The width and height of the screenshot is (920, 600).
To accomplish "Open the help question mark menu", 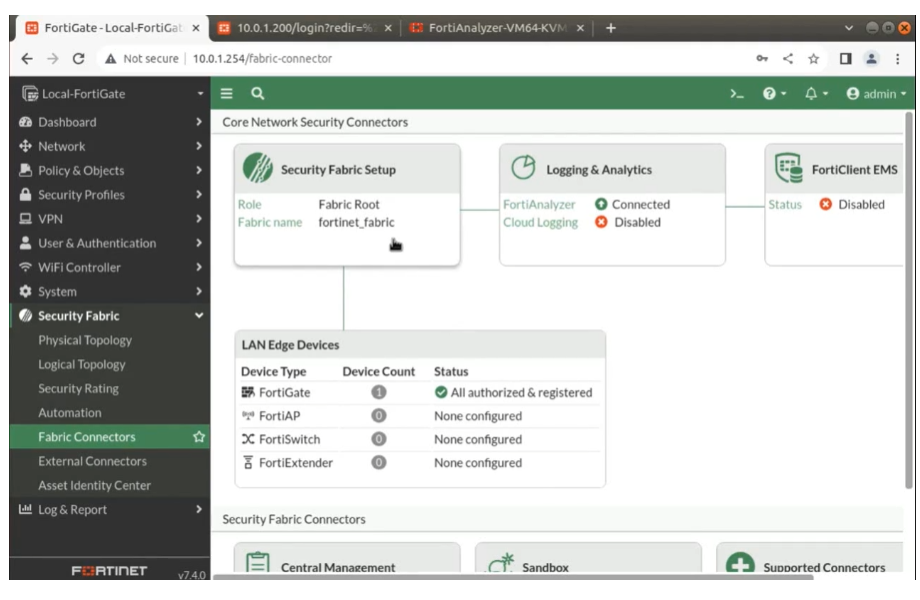I will coord(774,94).
